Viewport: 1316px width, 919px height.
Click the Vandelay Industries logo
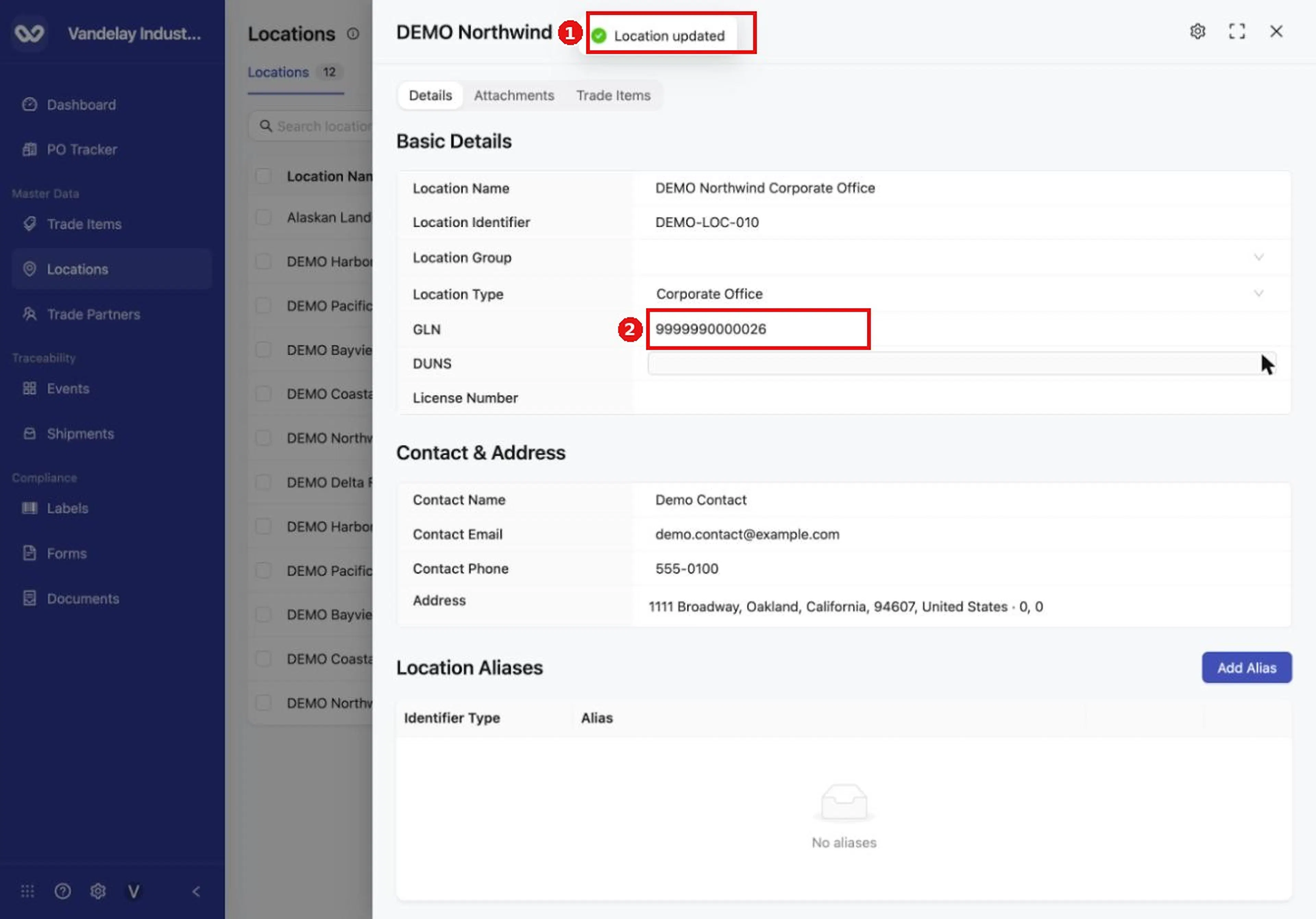[x=29, y=33]
